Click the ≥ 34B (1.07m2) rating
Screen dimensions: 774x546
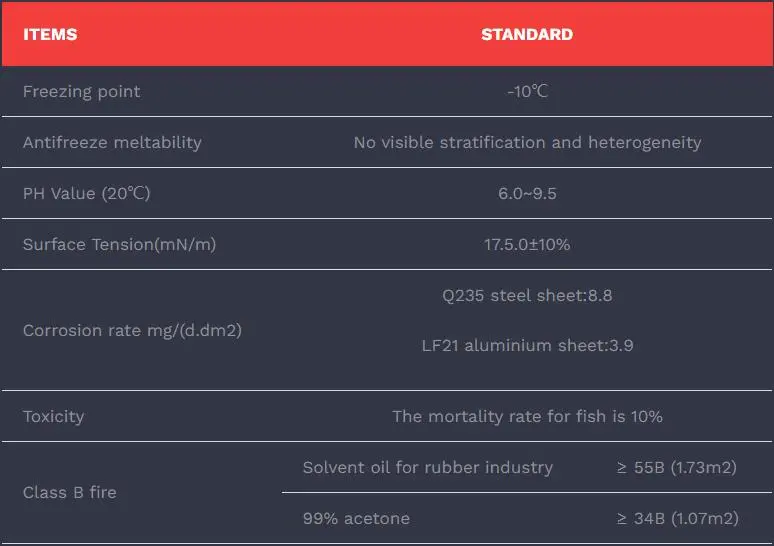676,518
